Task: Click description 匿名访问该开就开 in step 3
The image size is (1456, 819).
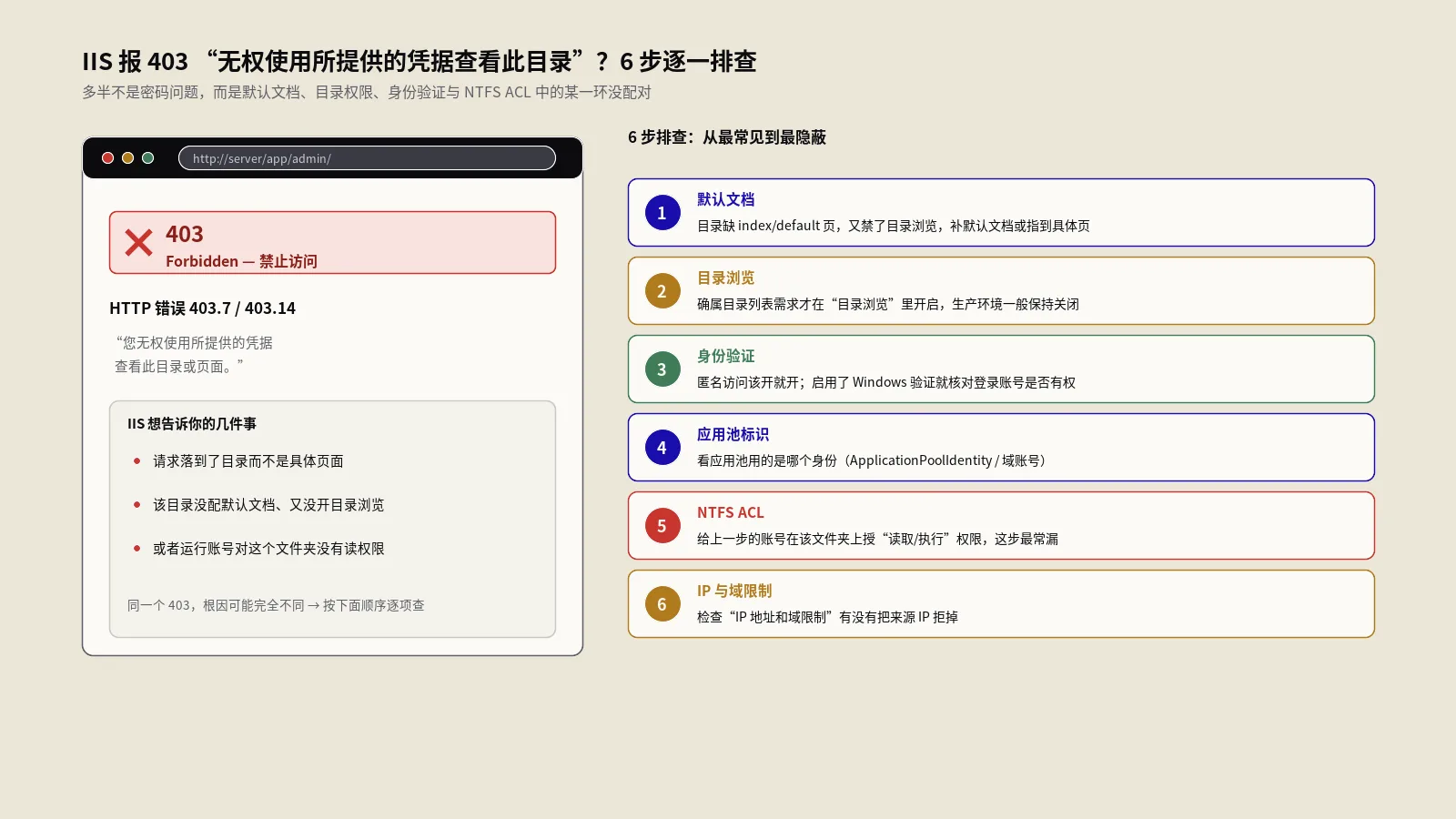Action: [x=886, y=382]
